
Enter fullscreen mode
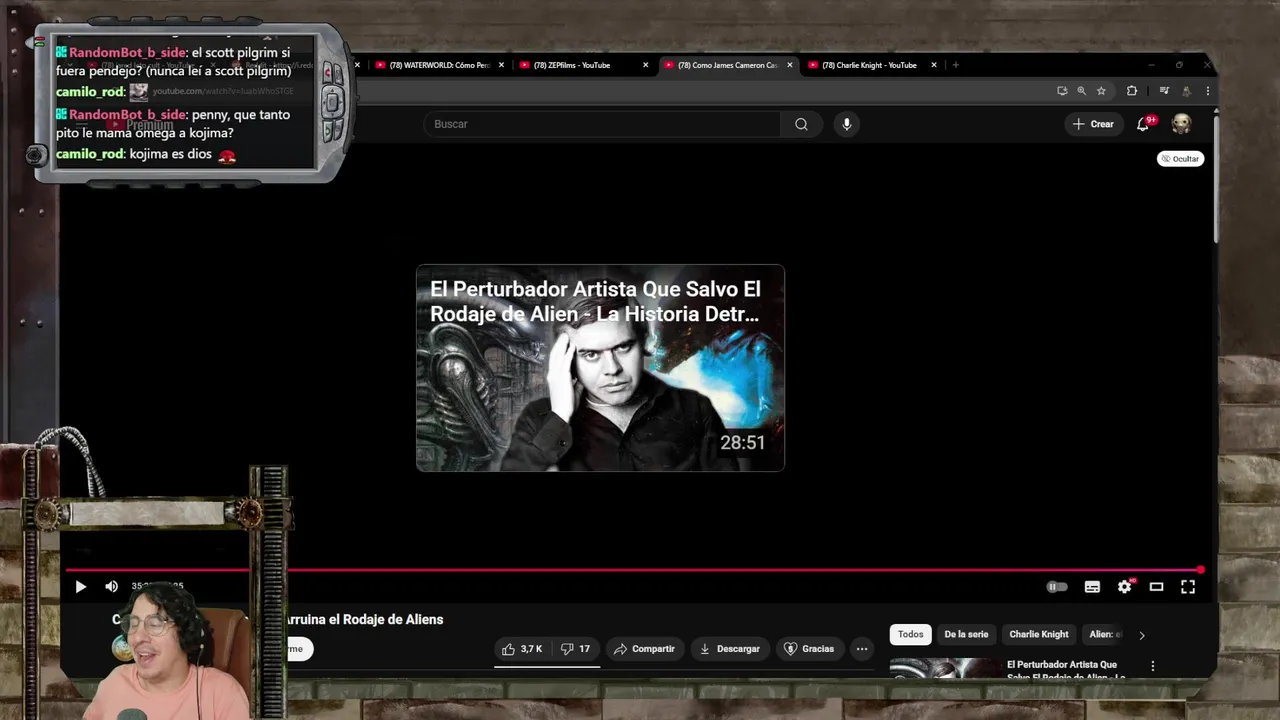[x=1188, y=587]
